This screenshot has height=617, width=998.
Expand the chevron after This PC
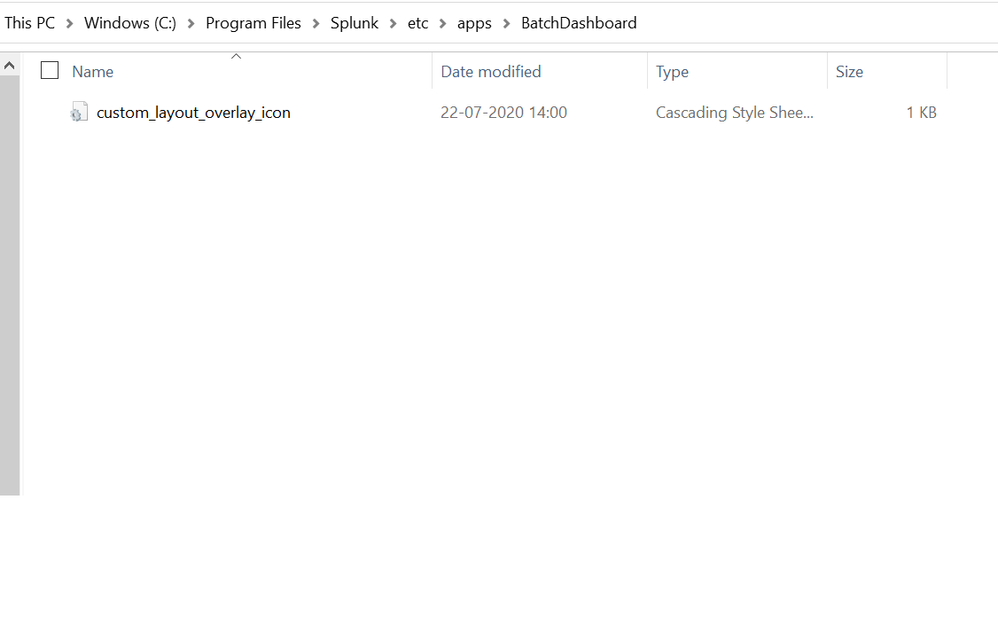pyautogui.click(x=70, y=23)
